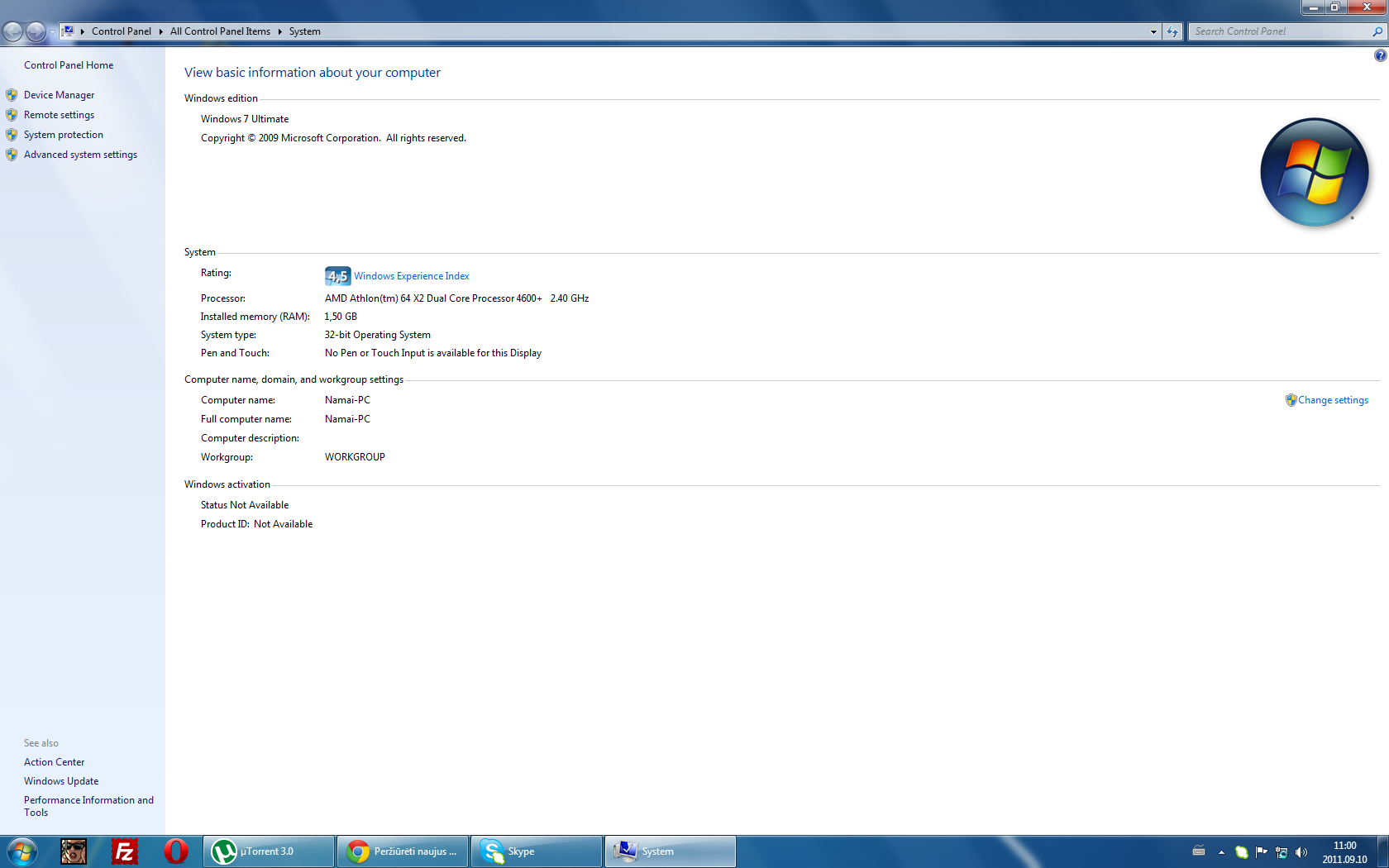
Task: Open the volume speaker tray icon
Action: (x=1301, y=852)
